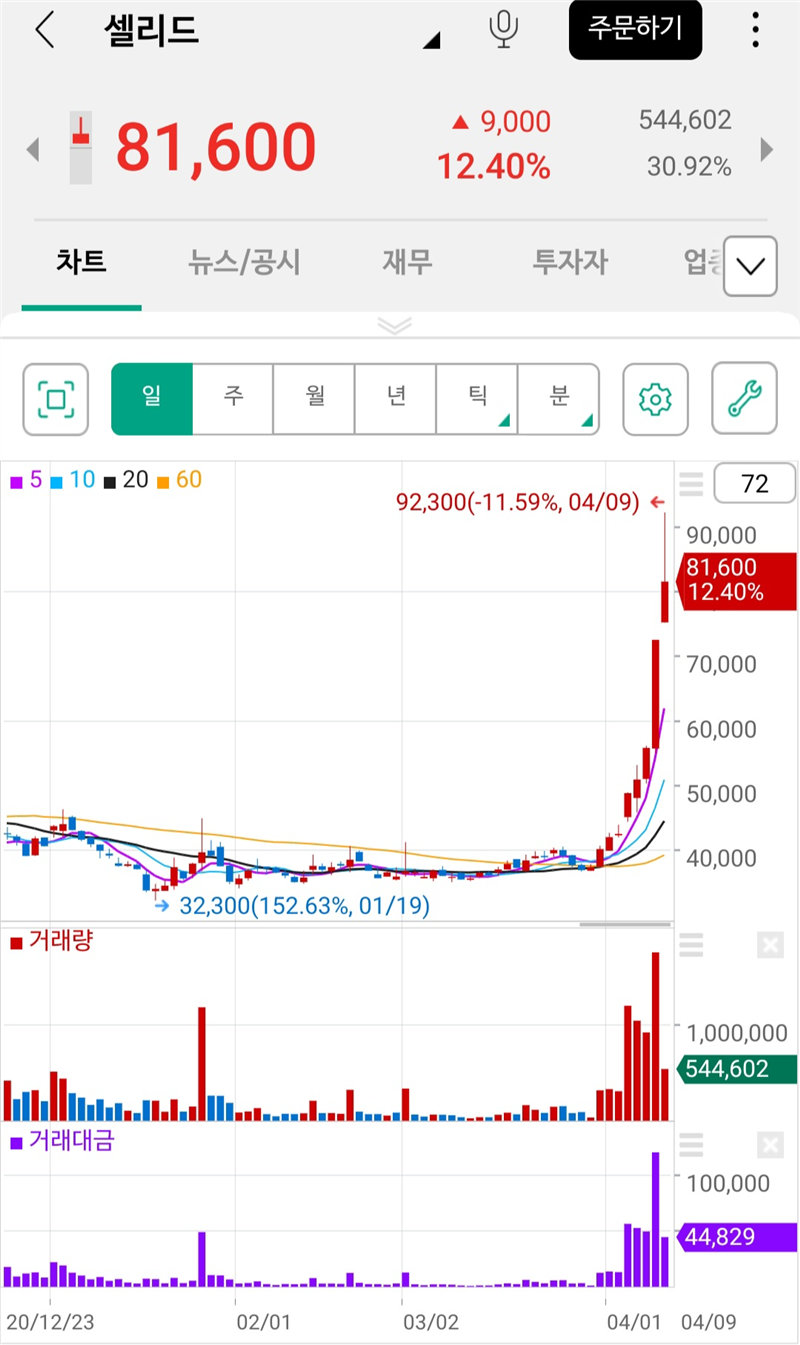Go to next stock with right arrow

tap(767, 150)
